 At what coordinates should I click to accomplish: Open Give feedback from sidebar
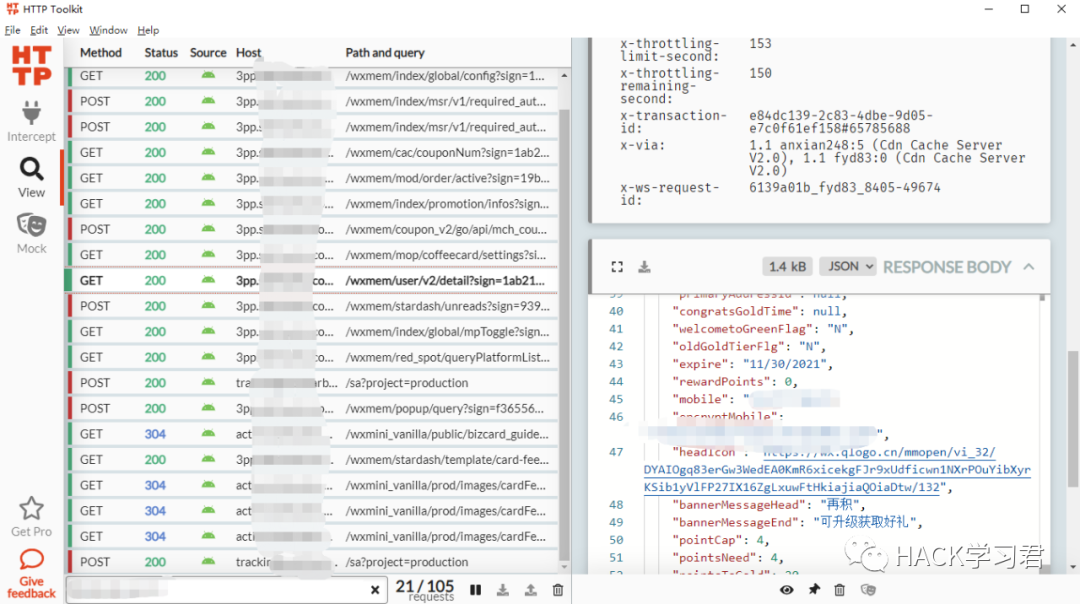[x=31, y=571]
